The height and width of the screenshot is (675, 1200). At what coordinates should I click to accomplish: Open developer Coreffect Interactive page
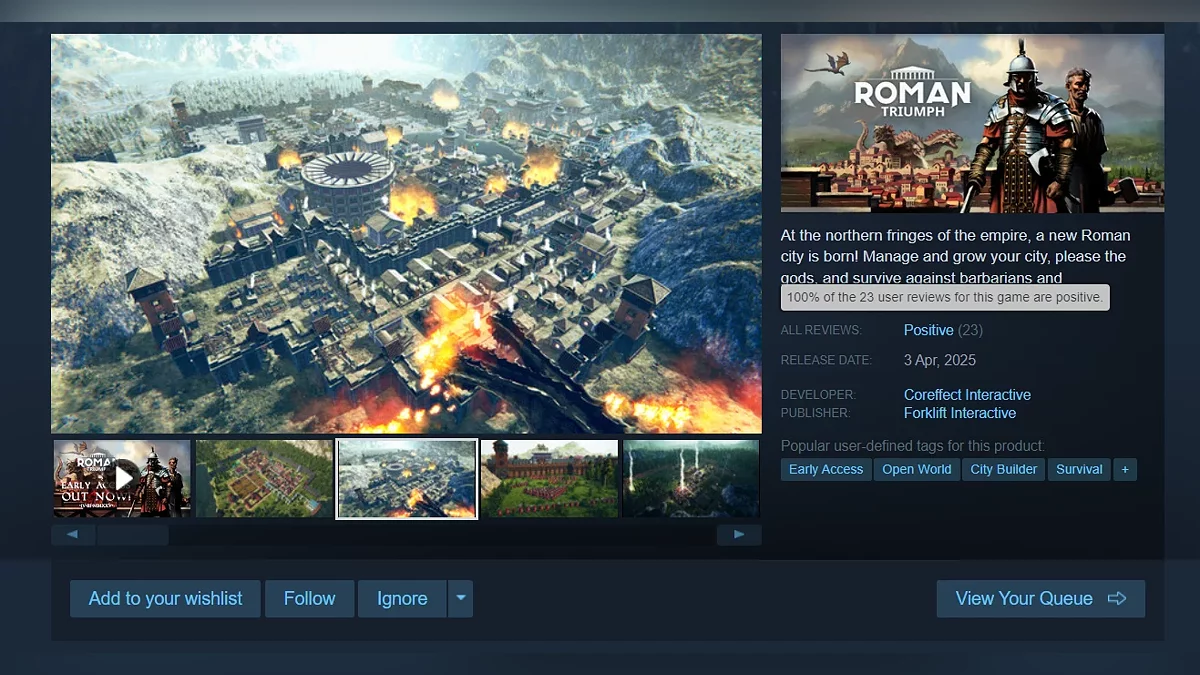point(966,395)
